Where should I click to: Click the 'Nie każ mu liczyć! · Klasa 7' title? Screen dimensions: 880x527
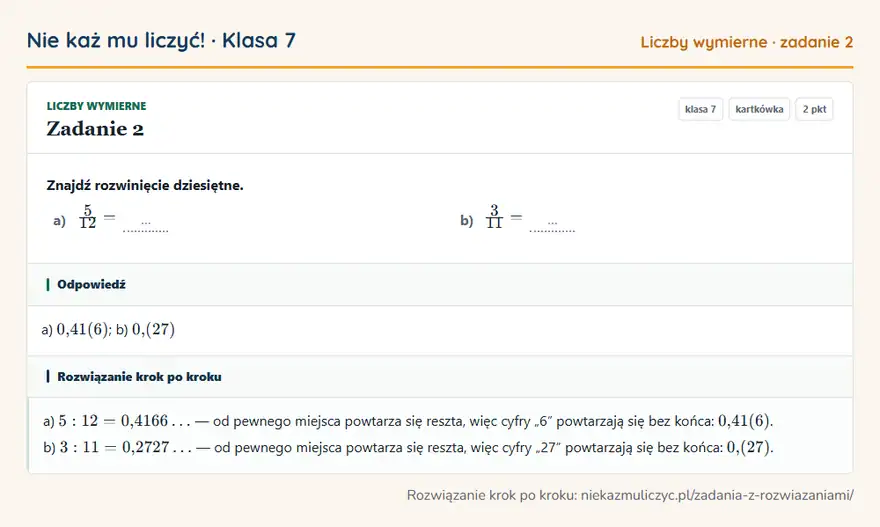161,40
